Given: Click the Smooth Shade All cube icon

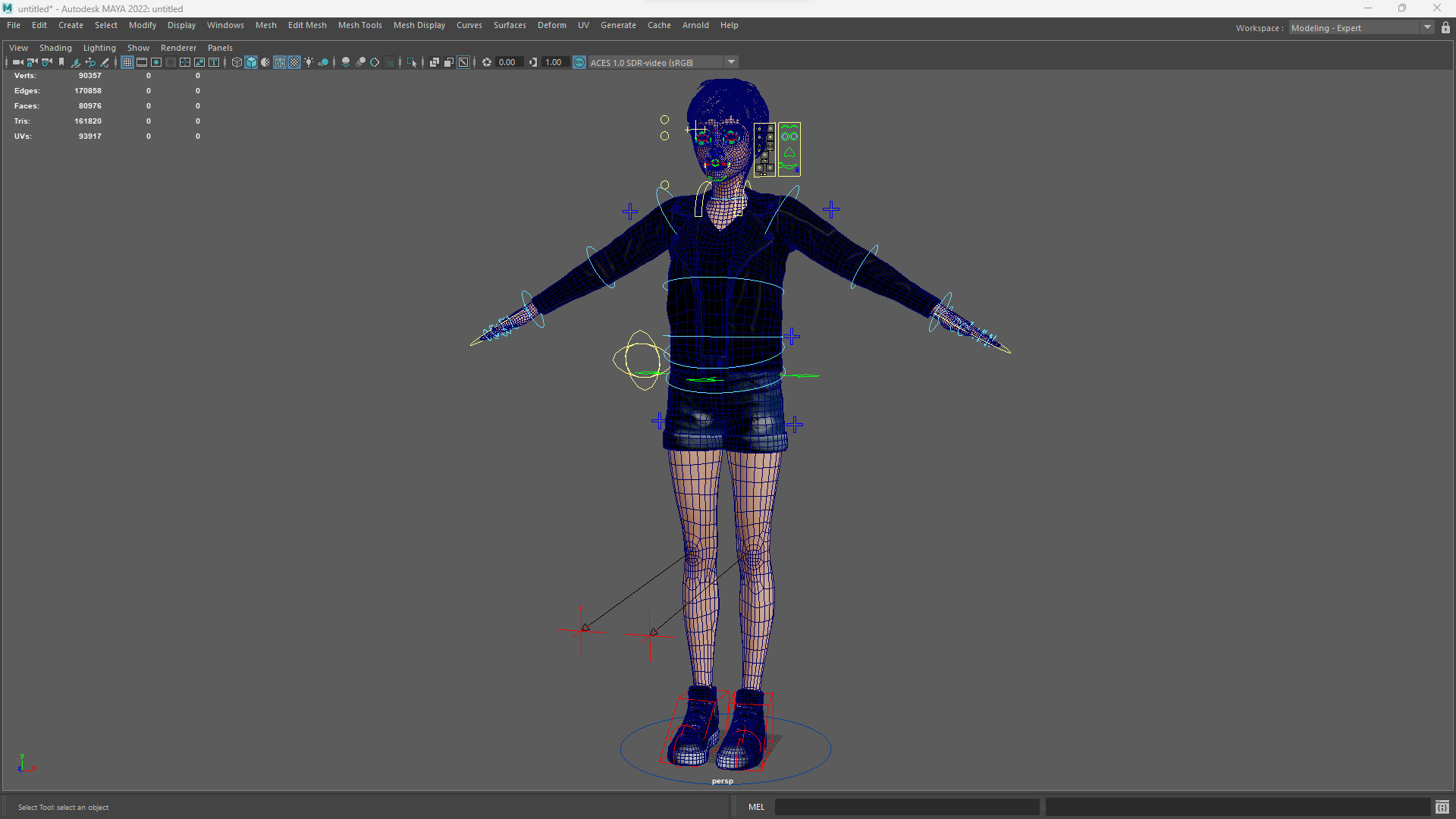Looking at the screenshot, I should (x=251, y=62).
